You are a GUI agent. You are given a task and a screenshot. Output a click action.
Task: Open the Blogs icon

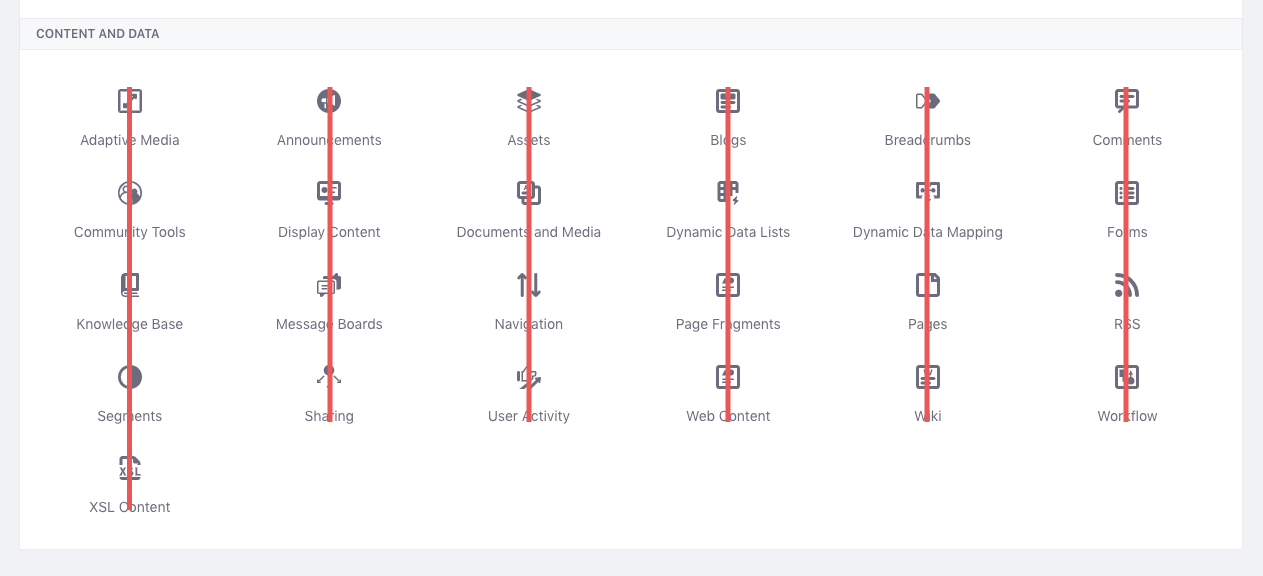[x=728, y=100]
